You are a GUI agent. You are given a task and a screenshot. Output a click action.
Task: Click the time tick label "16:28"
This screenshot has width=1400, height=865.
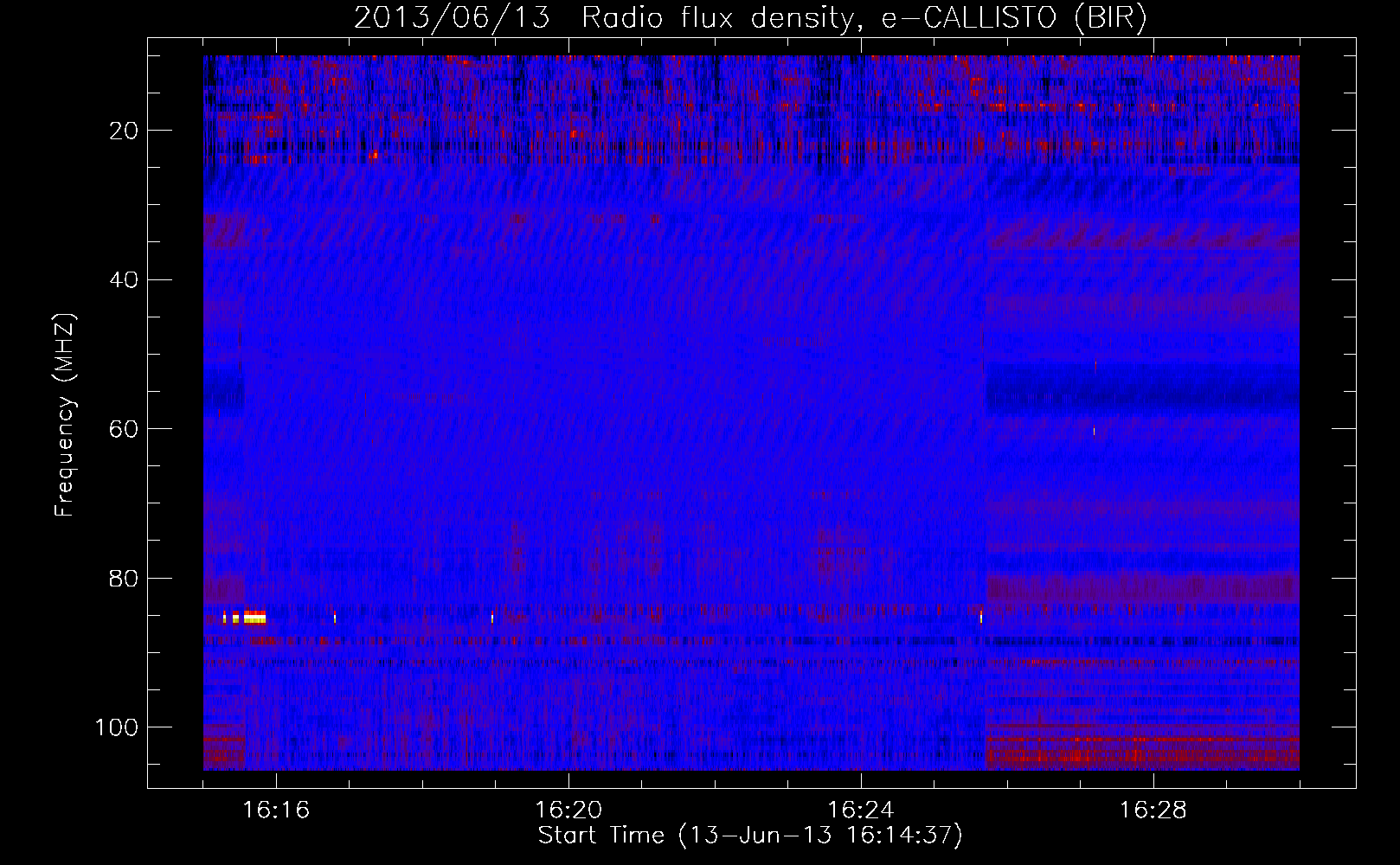1153,811
